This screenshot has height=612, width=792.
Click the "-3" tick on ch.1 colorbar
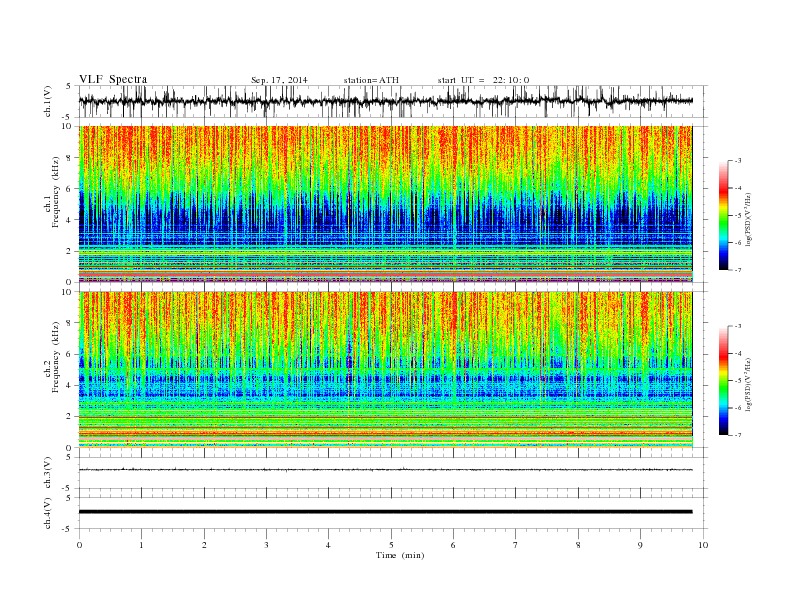tap(737, 161)
